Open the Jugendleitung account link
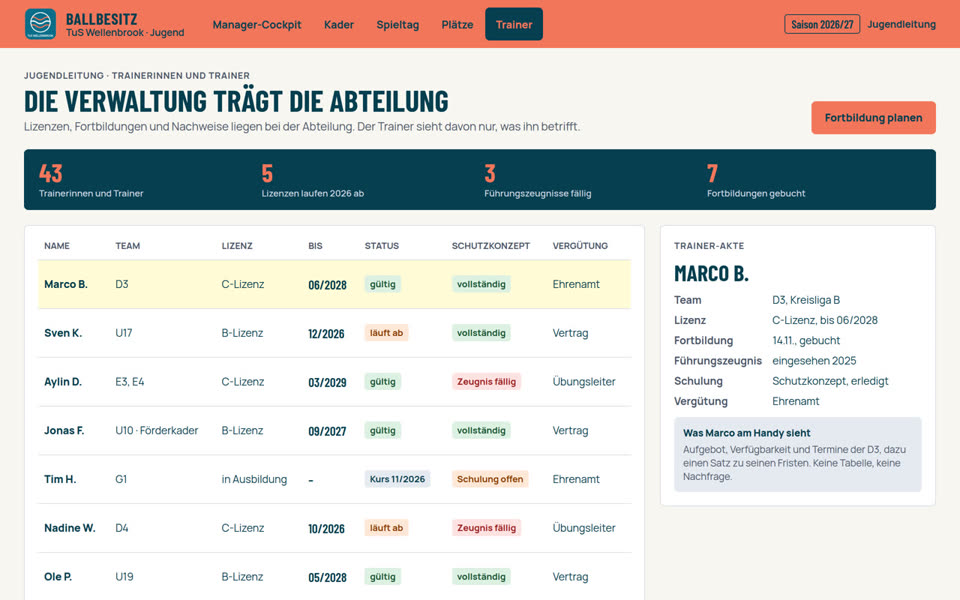The image size is (960, 600). (x=901, y=24)
